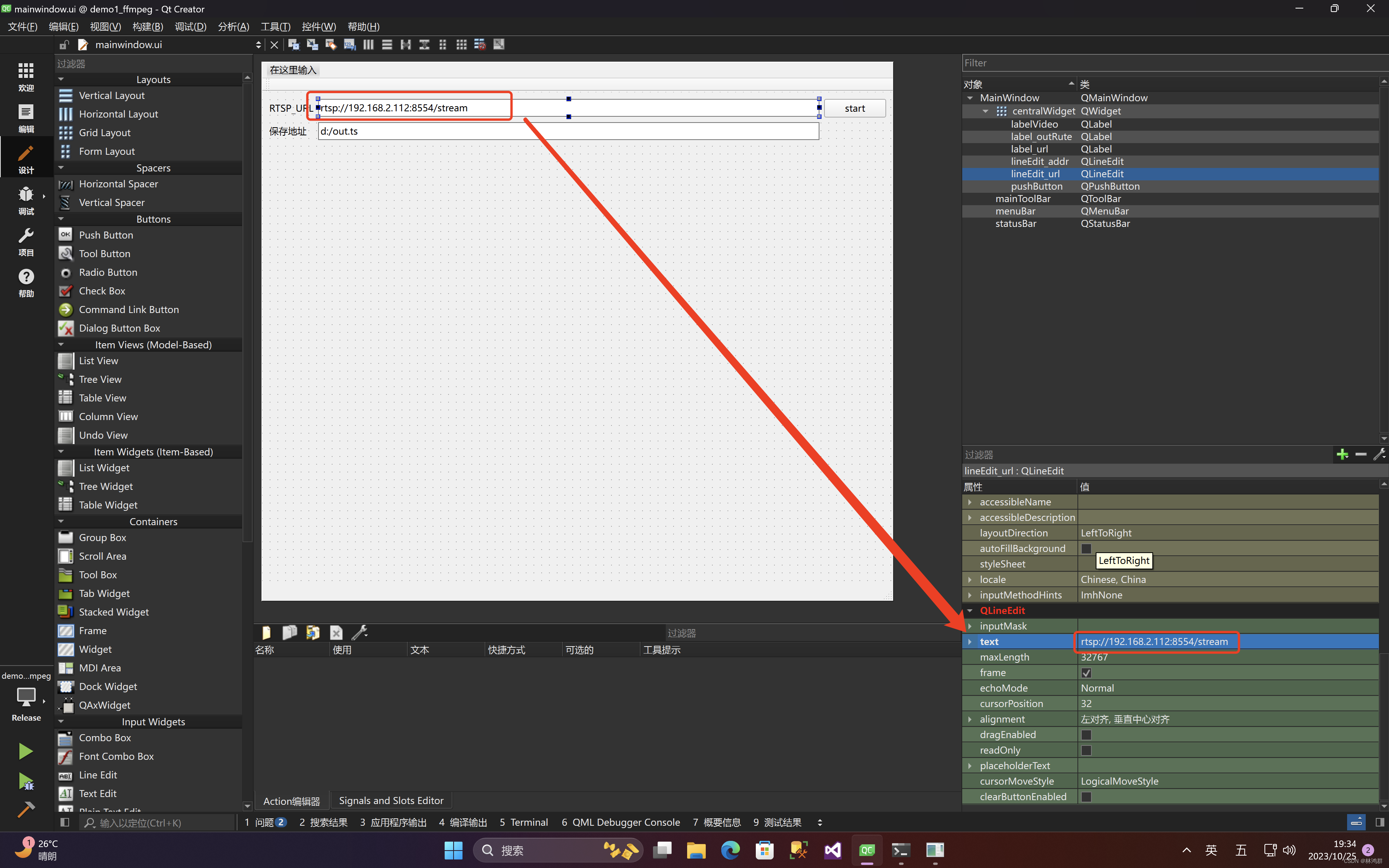Activate Edit Widgets mode in toolbar
The image size is (1389, 868).
coord(293,45)
